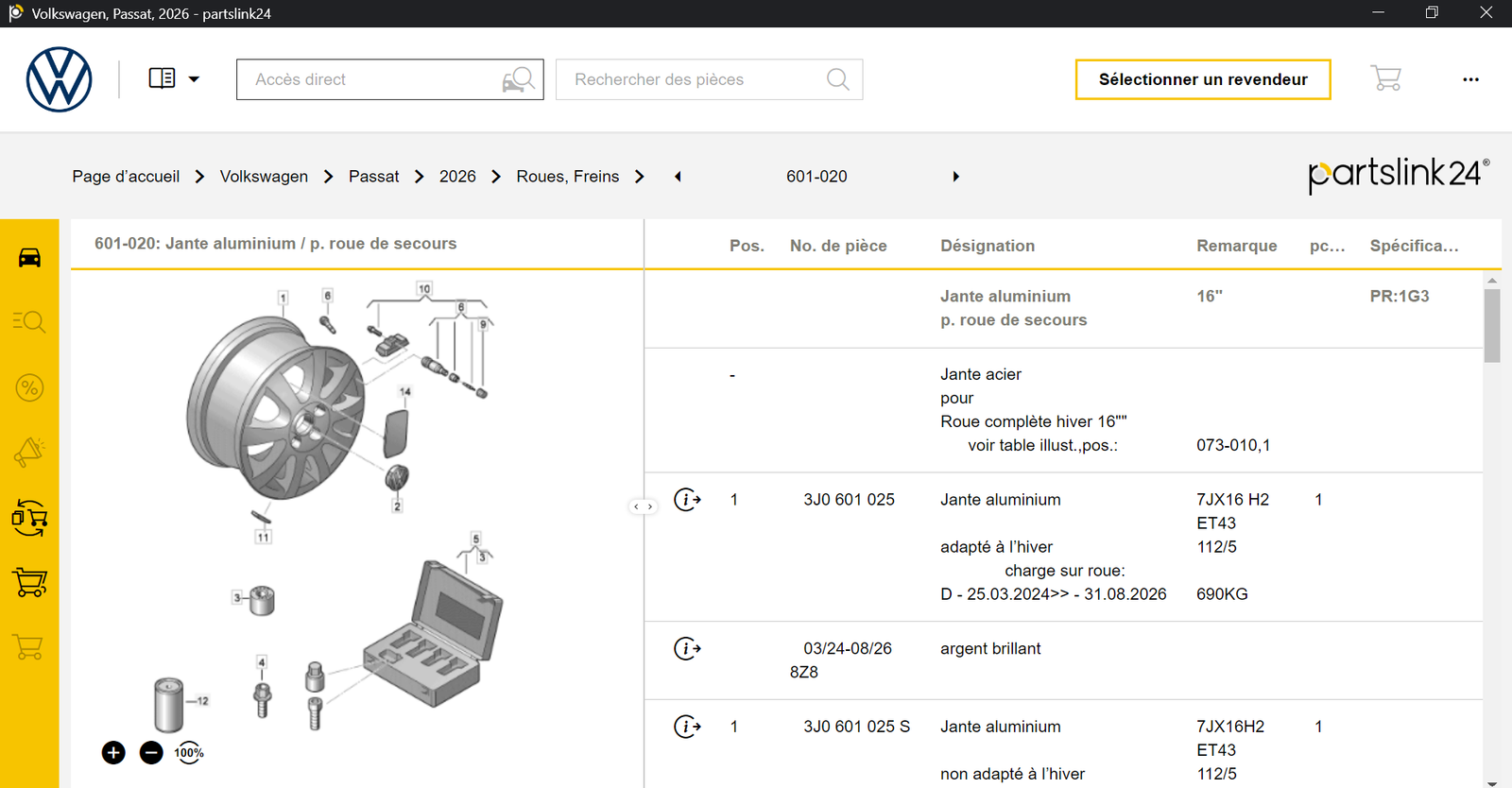Click the panel splitter handle
Screen dimensions: 1512x788
tap(643, 507)
